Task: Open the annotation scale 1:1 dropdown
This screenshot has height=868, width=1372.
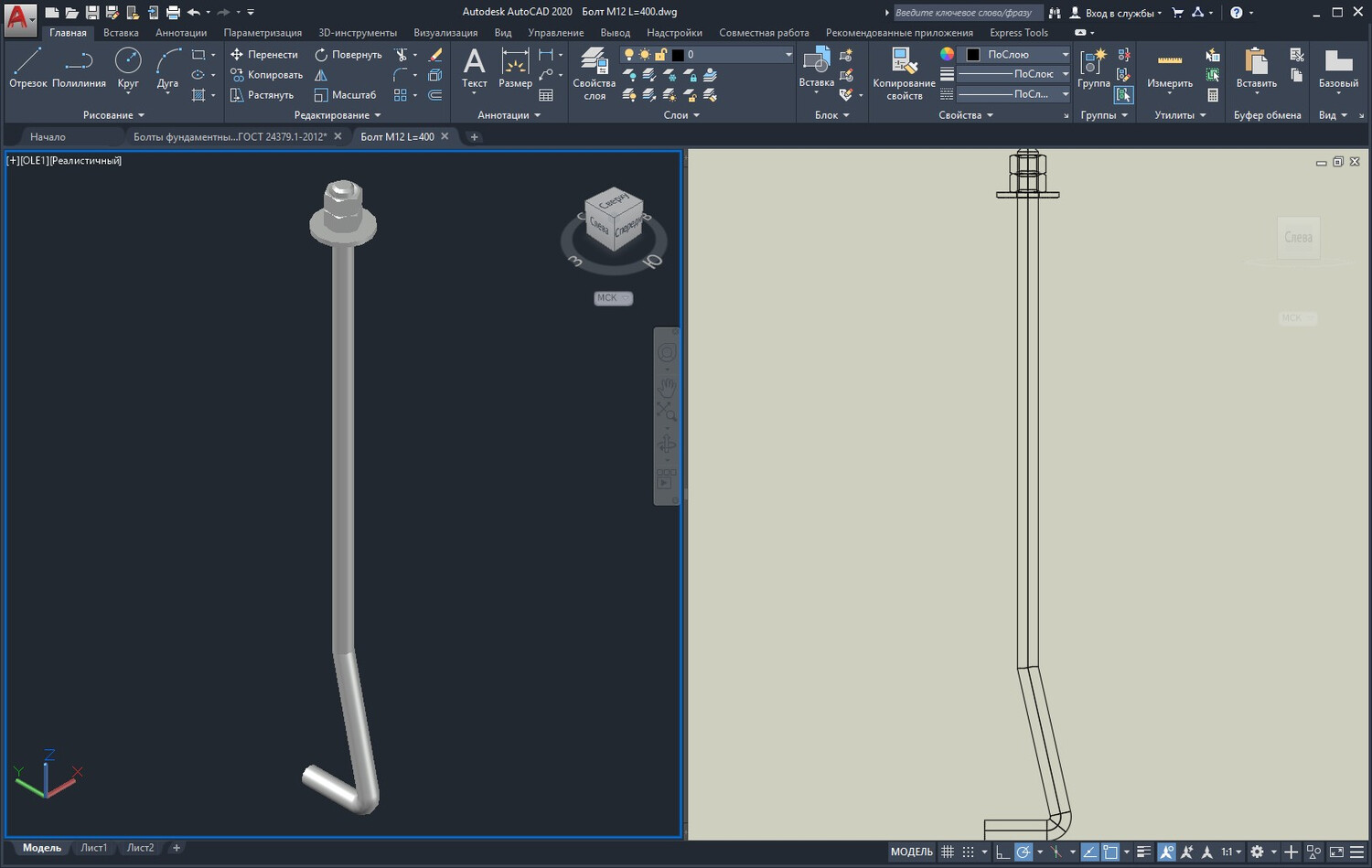Action: (1231, 852)
